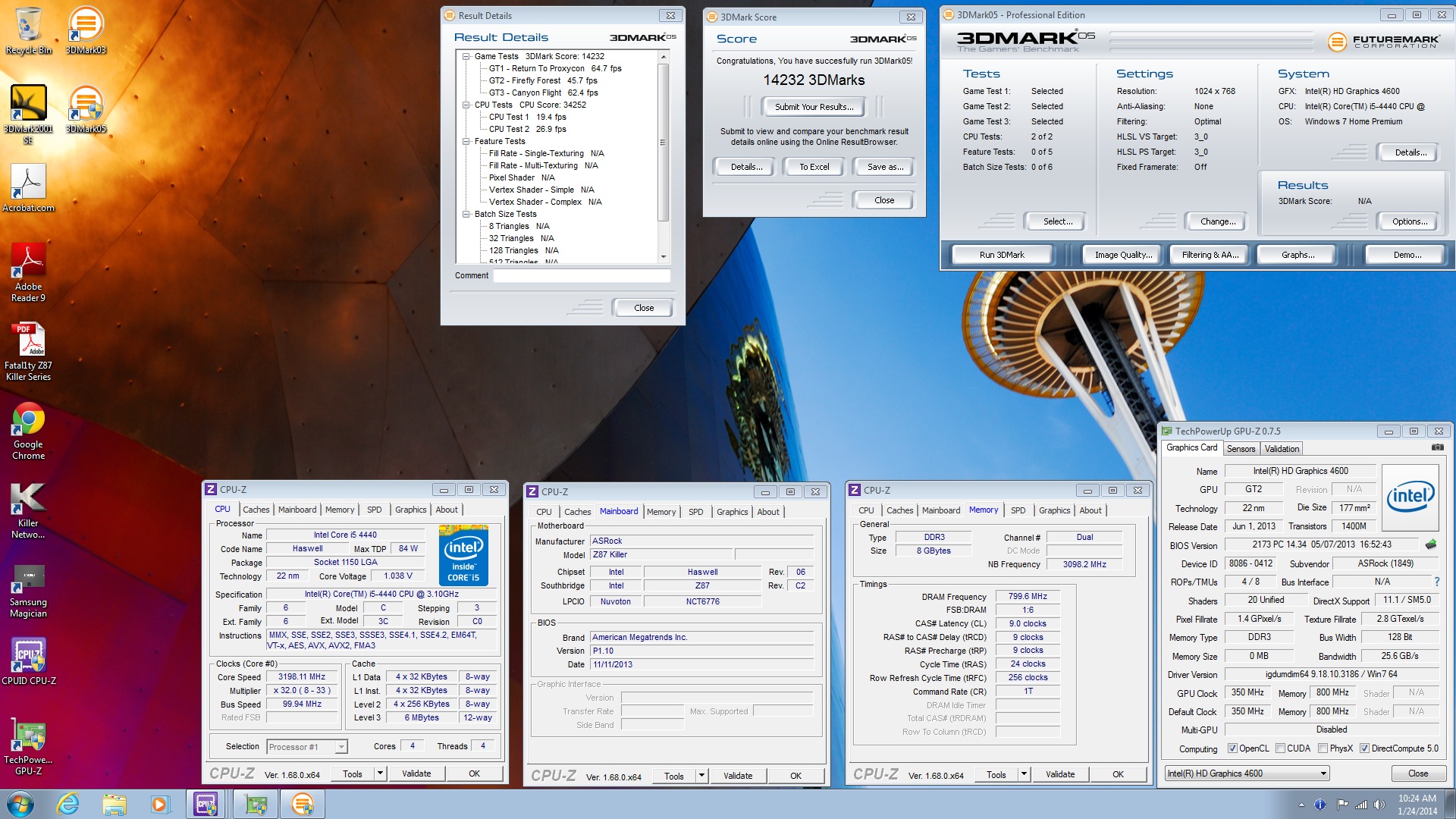Click the Image Quality button
The image size is (1456, 819).
pyautogui.click(x=1123, y=255)
